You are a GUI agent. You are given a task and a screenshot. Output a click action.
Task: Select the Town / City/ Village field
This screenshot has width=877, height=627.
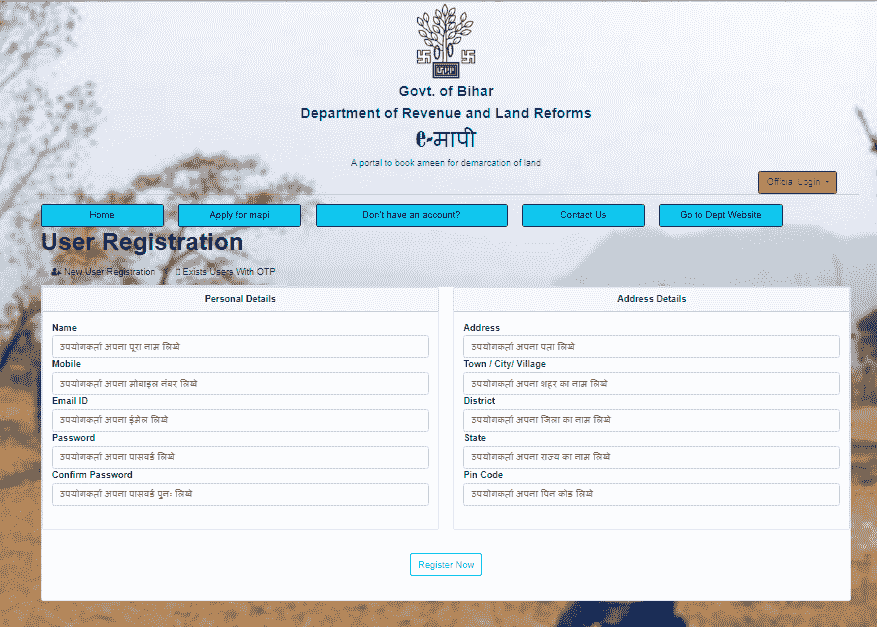(652, 384)
